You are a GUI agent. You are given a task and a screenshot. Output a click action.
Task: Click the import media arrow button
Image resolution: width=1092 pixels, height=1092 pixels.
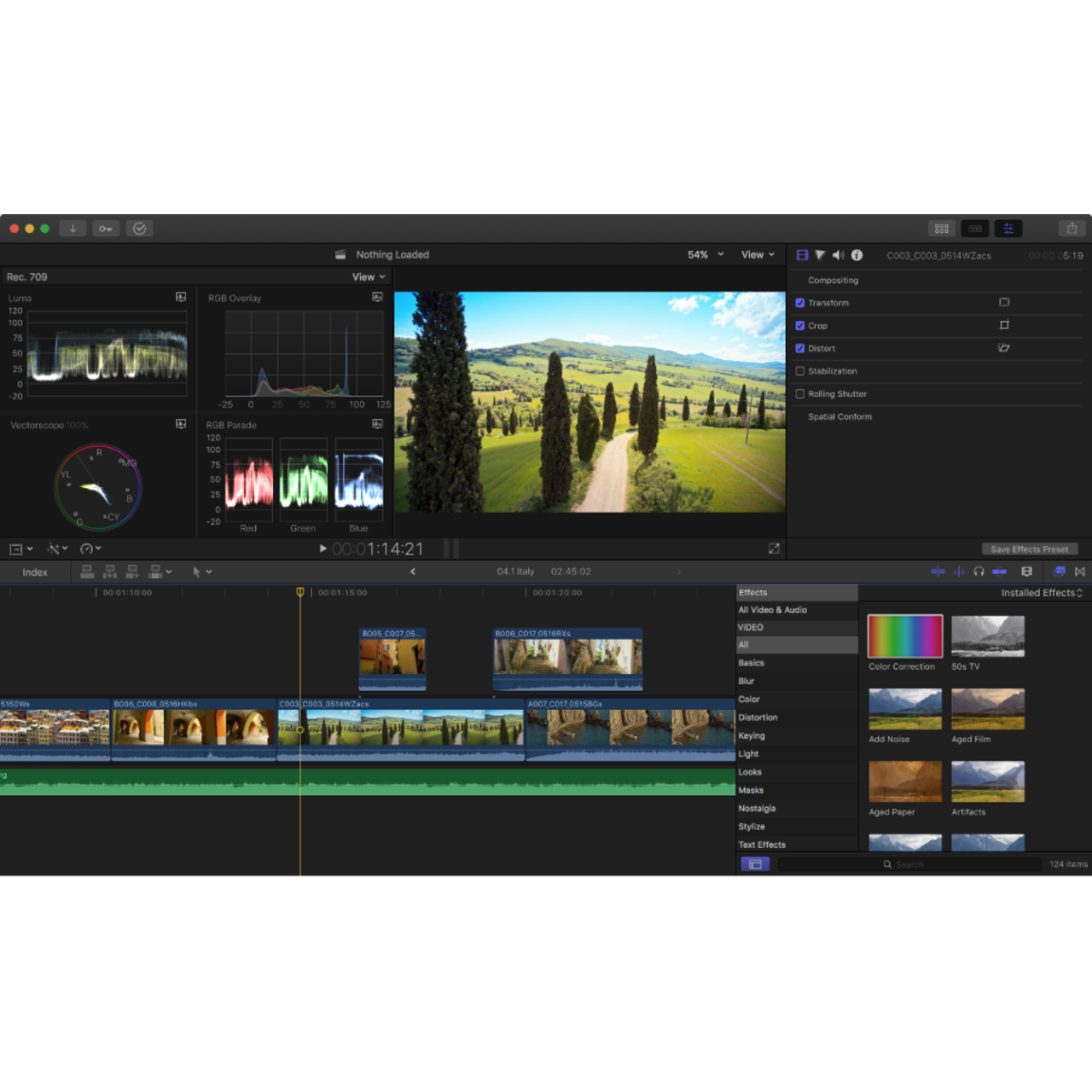(x=73, y=229)
